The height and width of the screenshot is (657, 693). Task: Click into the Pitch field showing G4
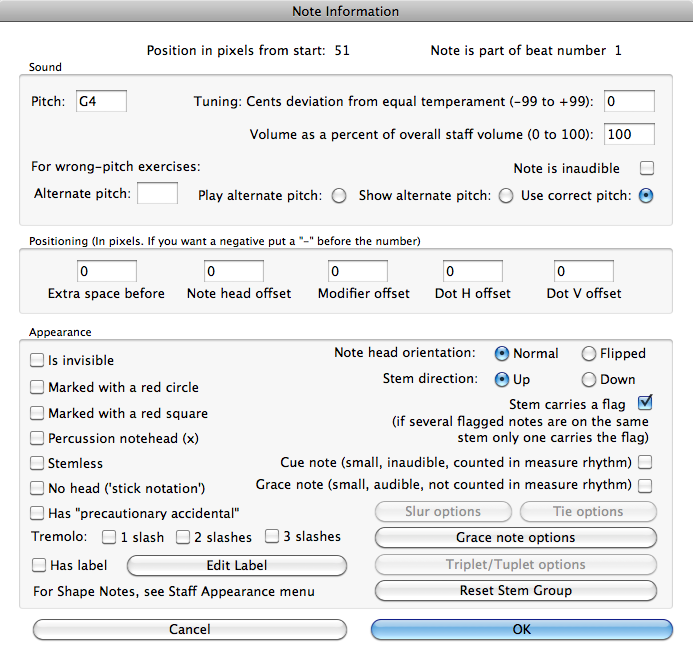[x=102, y=101]
